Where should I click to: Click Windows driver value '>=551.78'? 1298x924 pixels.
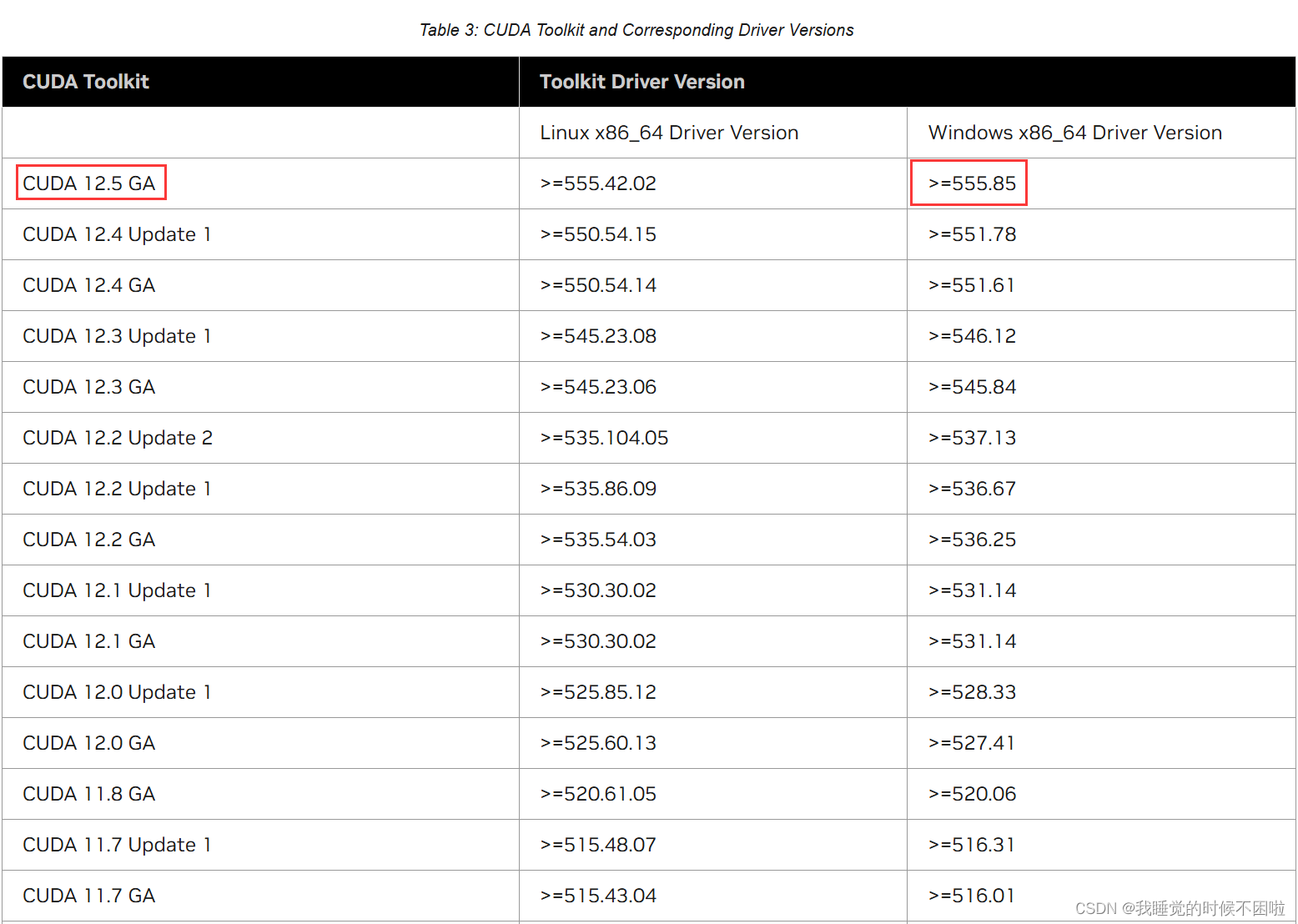click(973, 234)
